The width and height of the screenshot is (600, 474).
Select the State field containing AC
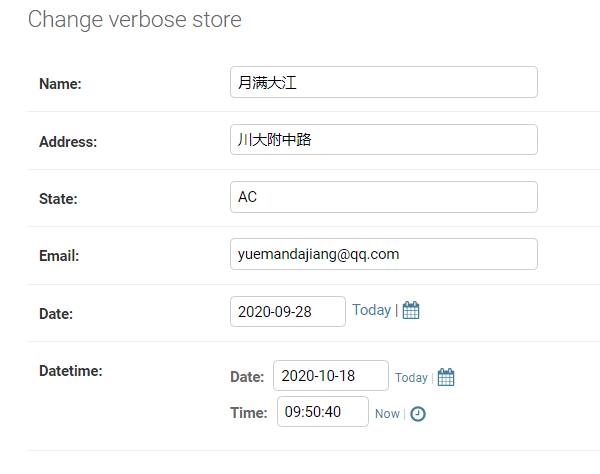click(x=384, y=197)
